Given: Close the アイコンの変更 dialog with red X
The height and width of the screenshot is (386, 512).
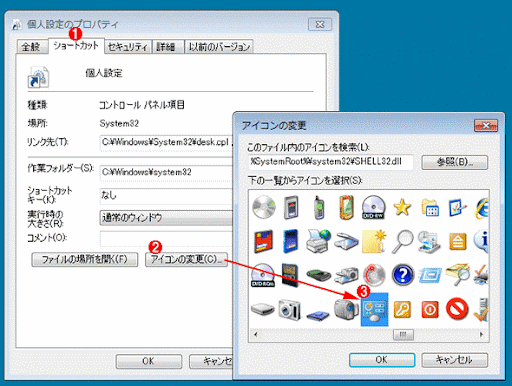Looking at the screenshot, I should tap(486, 126).
